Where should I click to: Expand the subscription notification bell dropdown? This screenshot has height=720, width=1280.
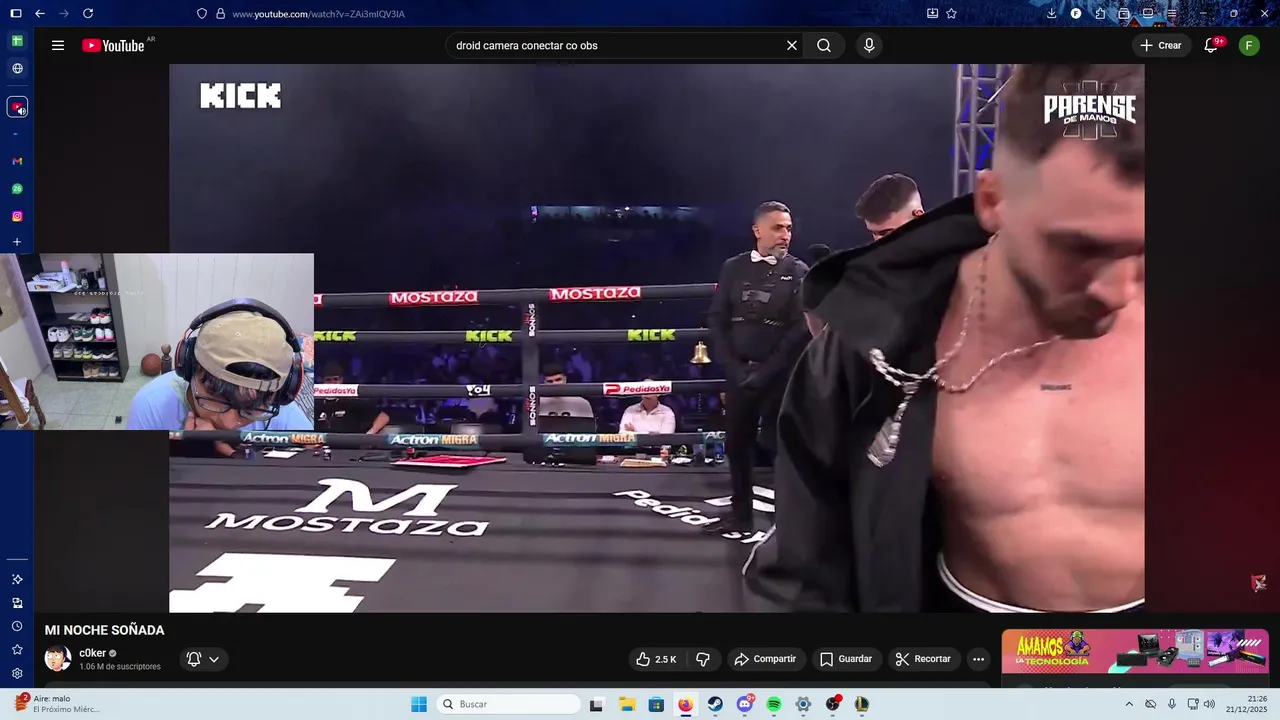(203, 659)
